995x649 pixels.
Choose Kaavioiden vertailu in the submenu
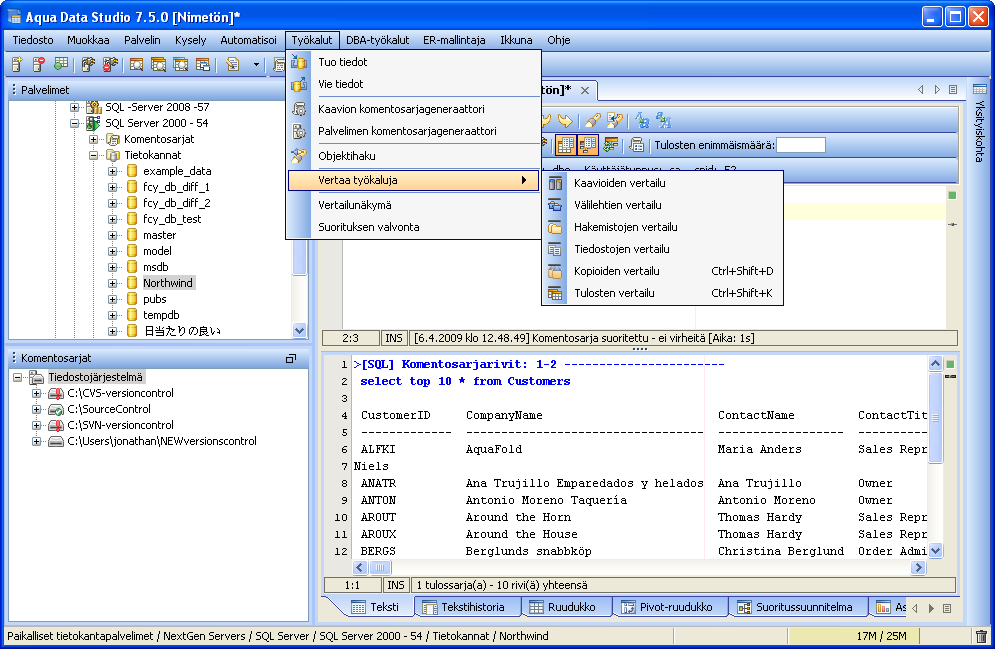pyautogui.click(x=662, y=183)
